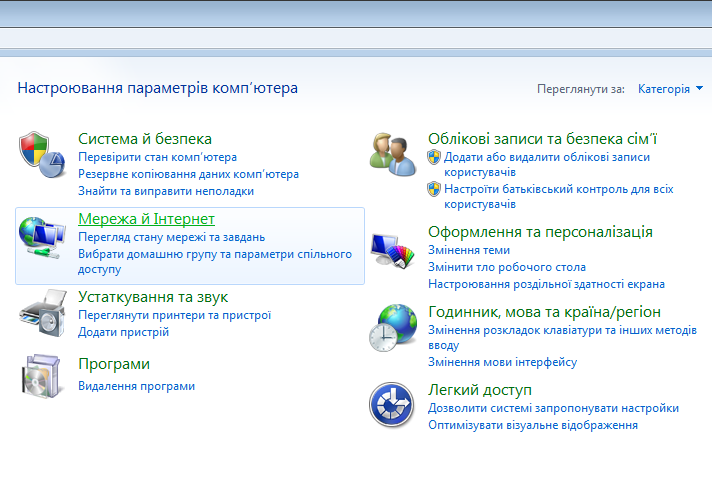Click 'Настроювання роздільної здатності екрана' link

click(x=546, y=284)
